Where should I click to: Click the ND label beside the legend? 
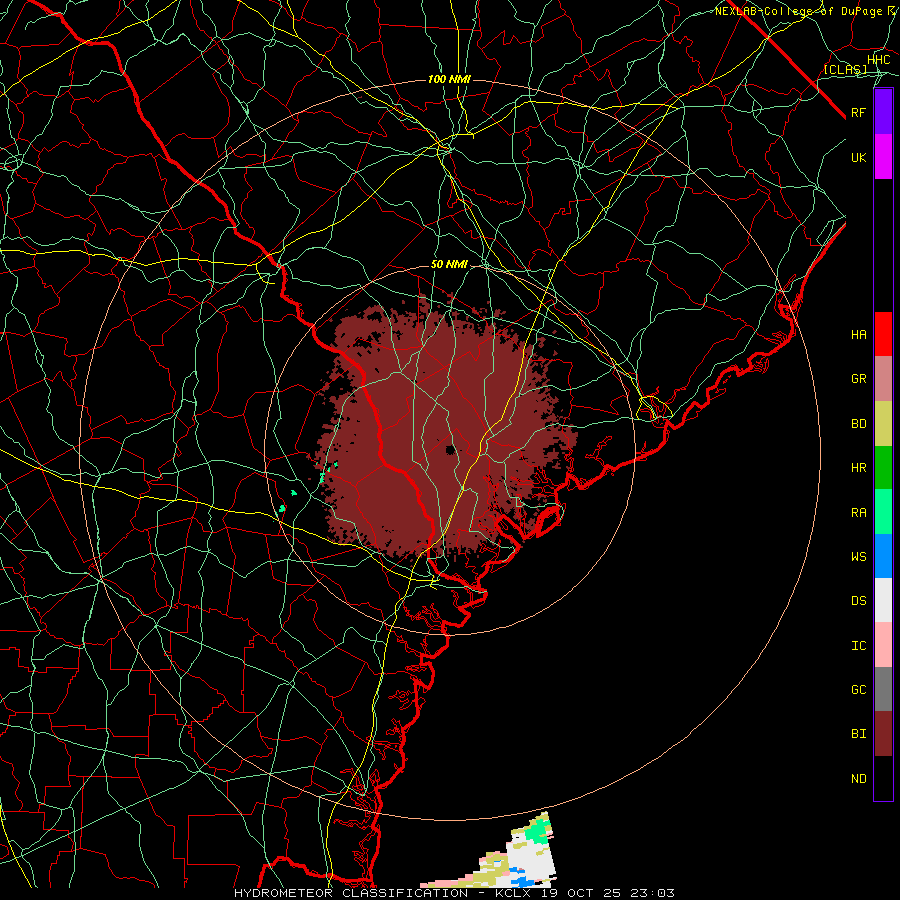click(x=858, y=779)
